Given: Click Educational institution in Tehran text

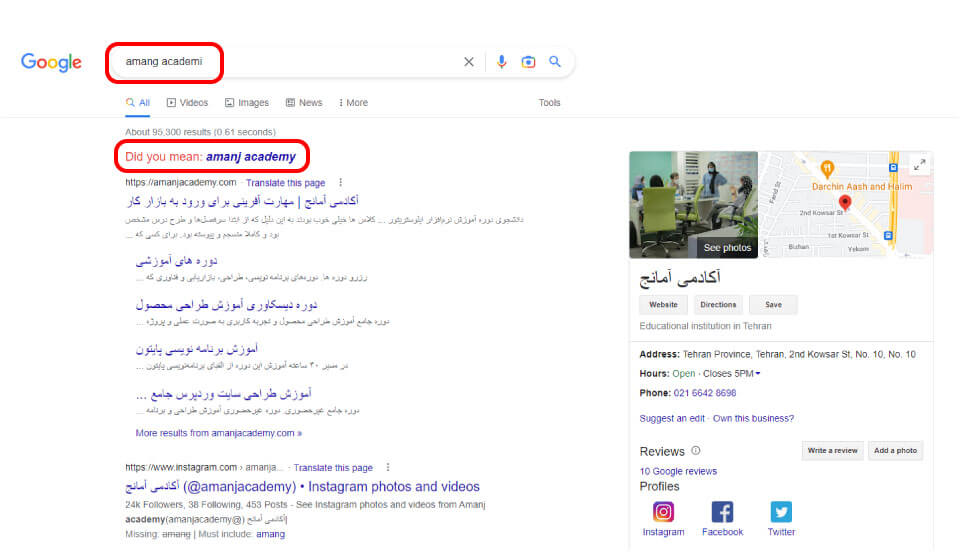Looking at the screenshot, I should tap(705, 326).
